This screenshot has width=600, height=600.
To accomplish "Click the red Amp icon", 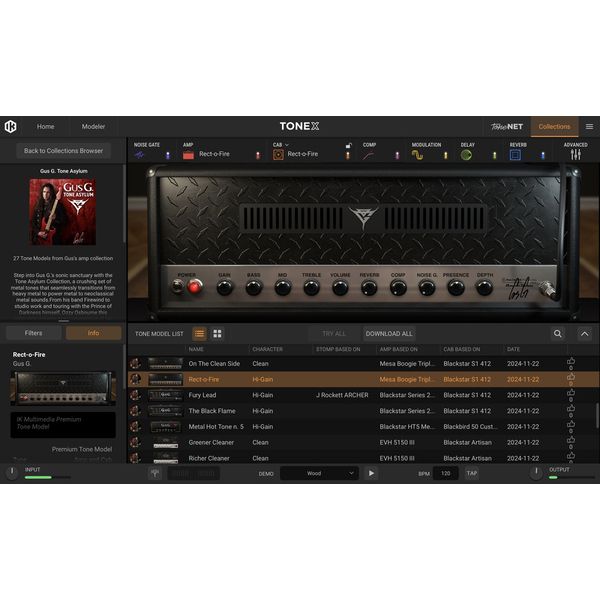I will click(188, 155).
